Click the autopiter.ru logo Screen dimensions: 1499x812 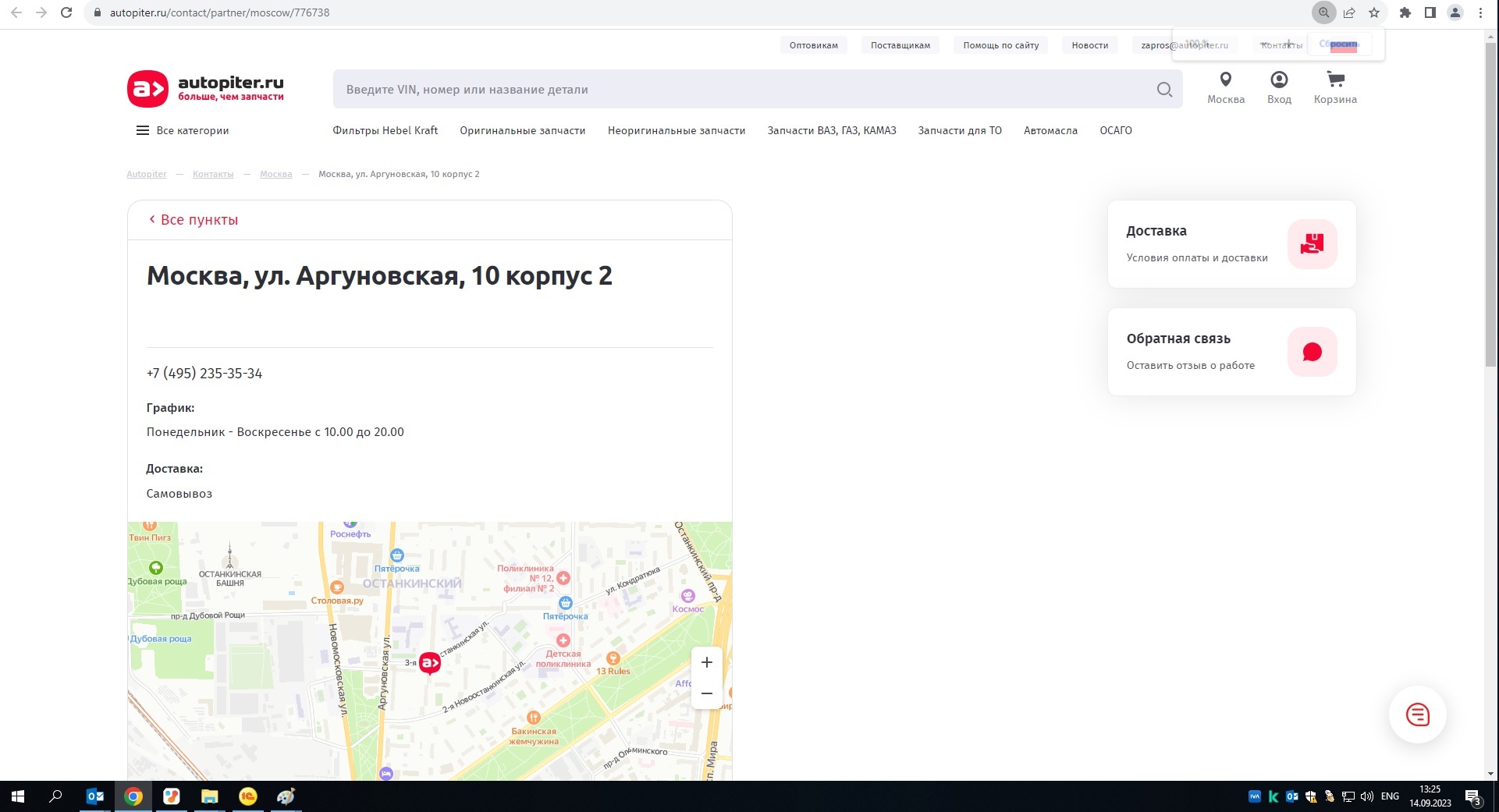[x=206, y=89]
